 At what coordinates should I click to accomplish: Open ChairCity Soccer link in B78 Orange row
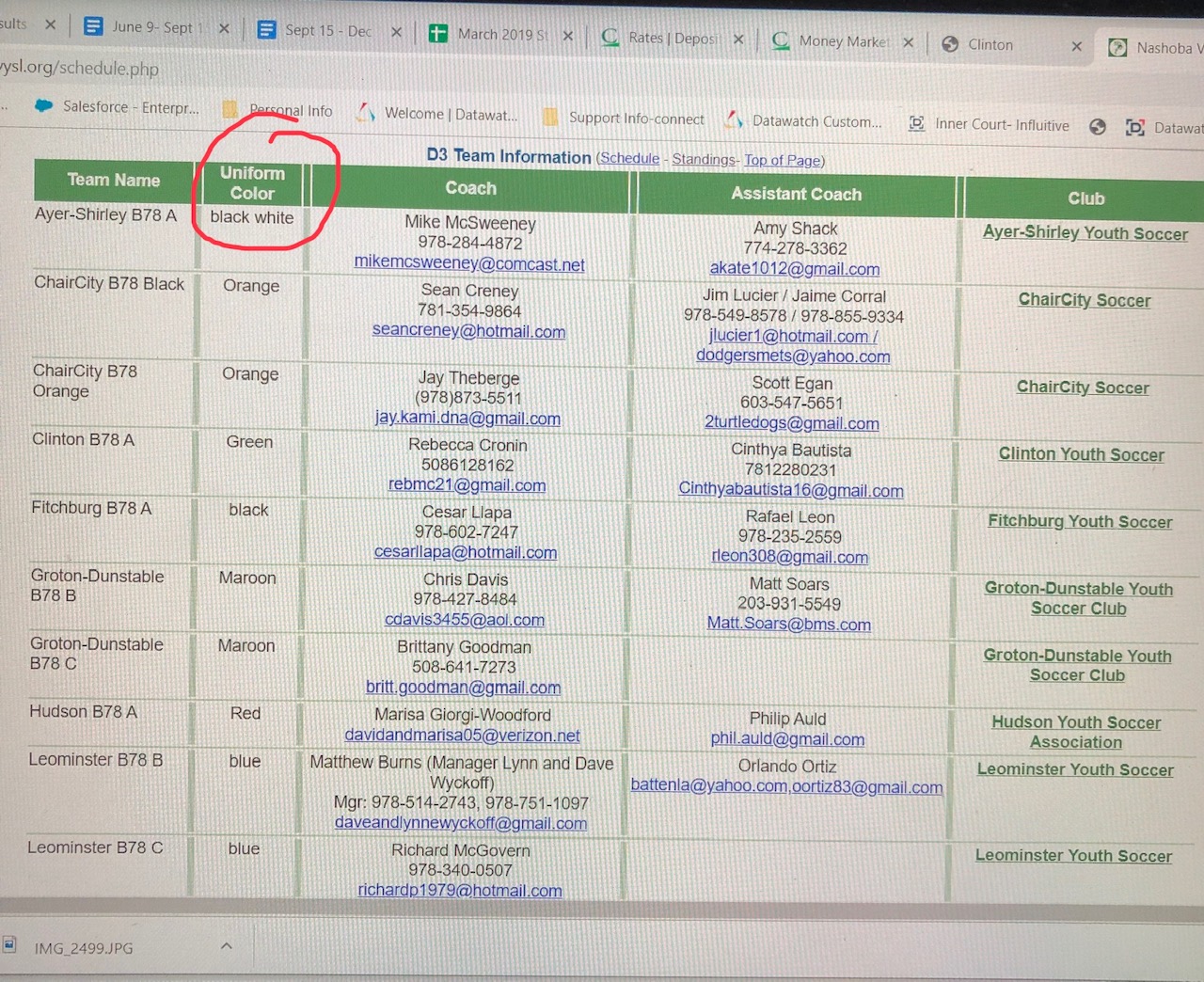[x=1083, y=388]
